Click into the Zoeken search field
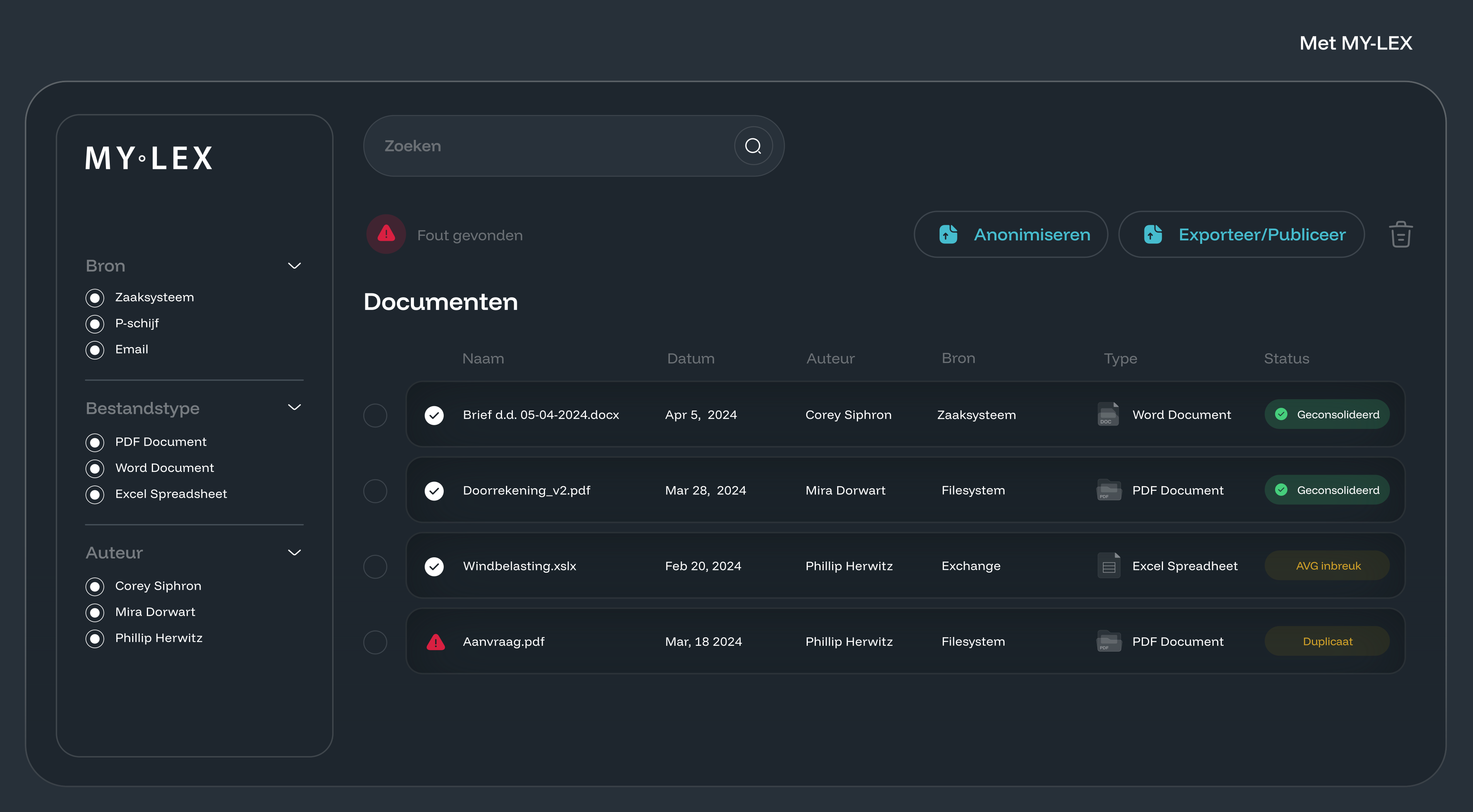Screen dimensions: 1473x812 (549, 146)
